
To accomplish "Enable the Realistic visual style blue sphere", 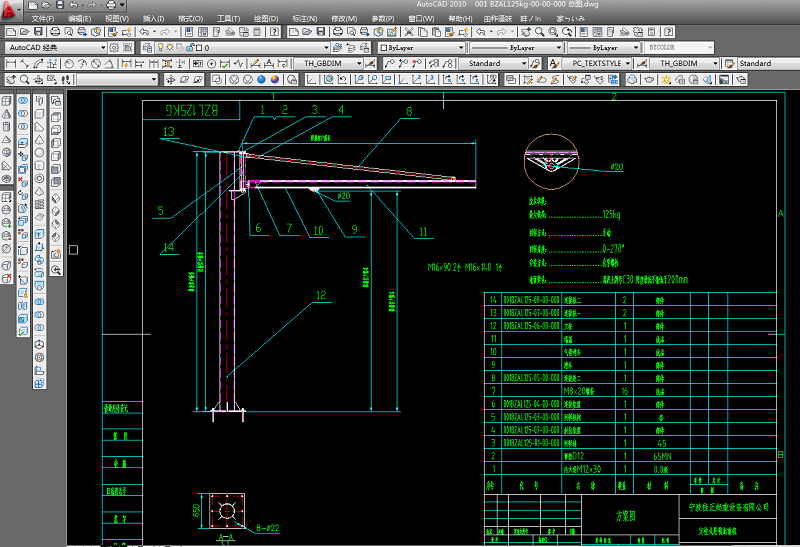I will coord(261,79).
